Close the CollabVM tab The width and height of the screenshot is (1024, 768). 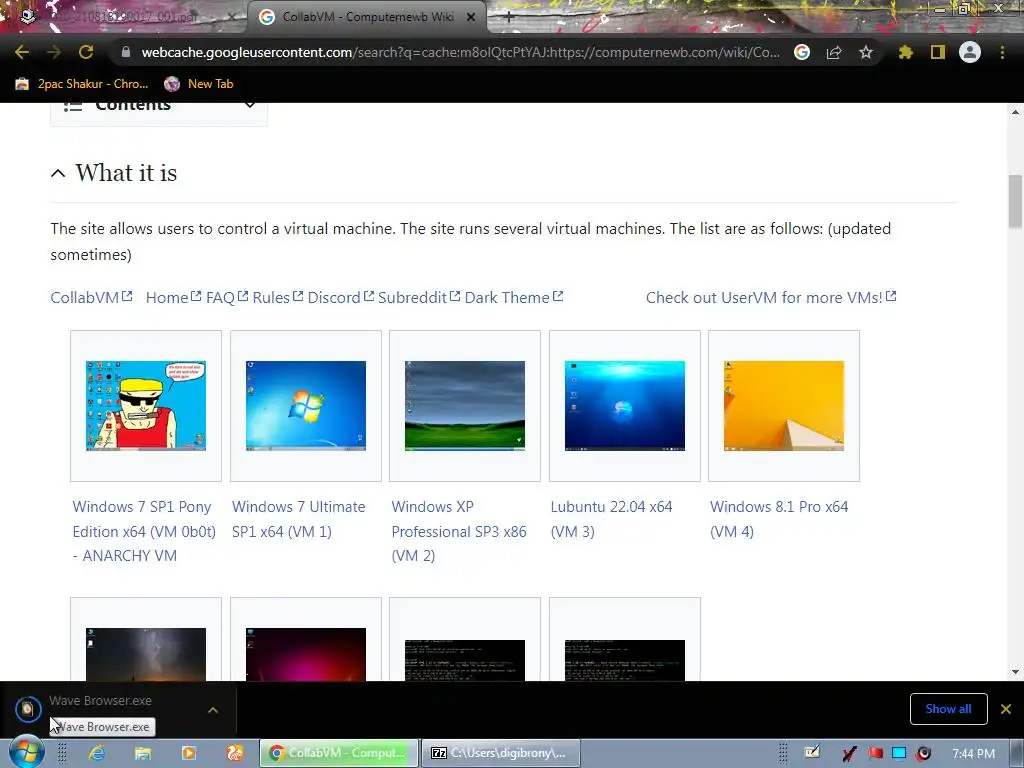coord(471,17)
